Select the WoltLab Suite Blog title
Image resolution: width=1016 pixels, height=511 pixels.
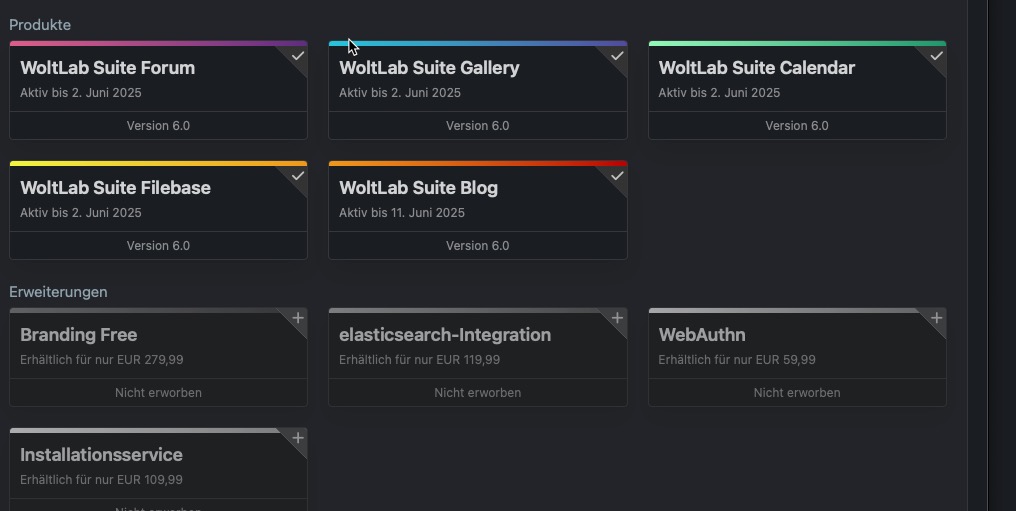click(x=418, y=188)
